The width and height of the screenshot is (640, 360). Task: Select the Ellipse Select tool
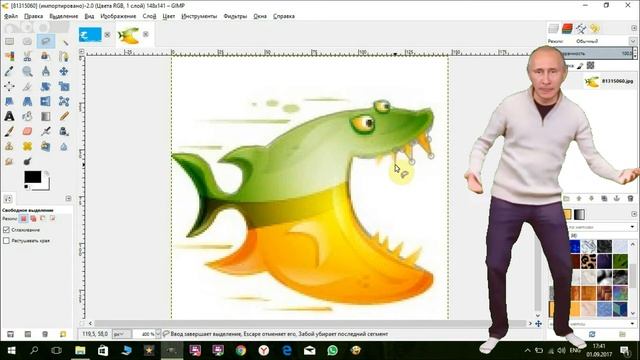coord(27,41)
